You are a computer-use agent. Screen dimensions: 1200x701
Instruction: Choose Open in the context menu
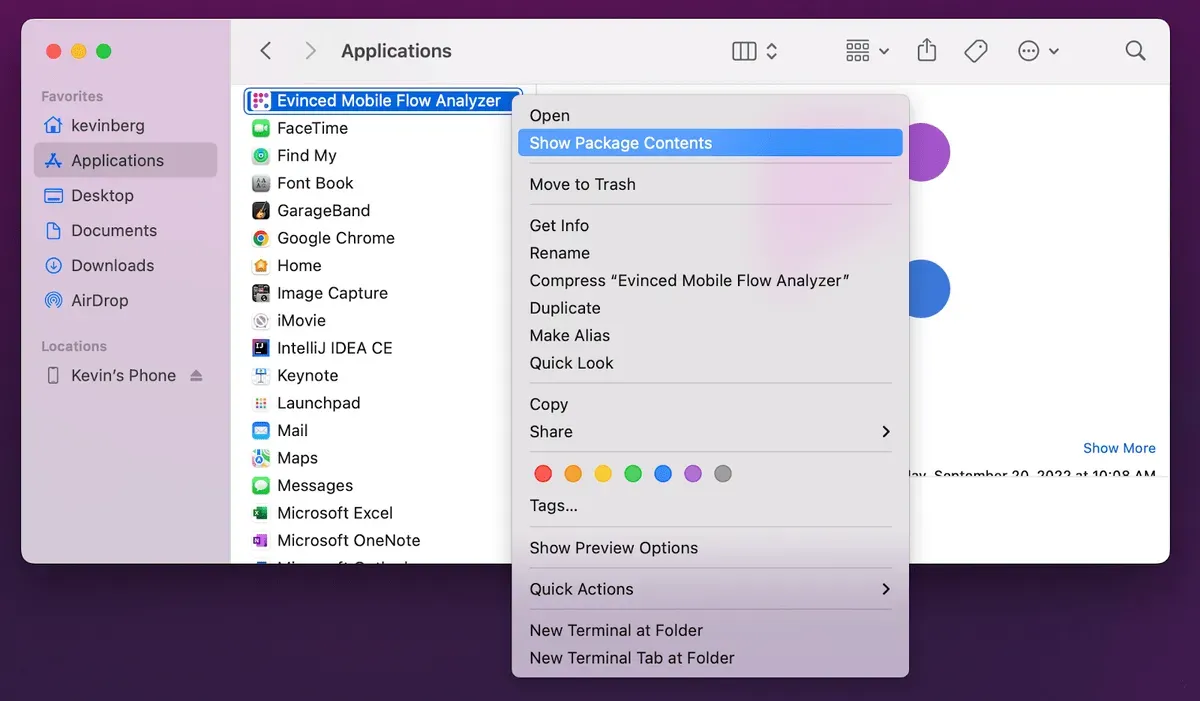(710, 116)
